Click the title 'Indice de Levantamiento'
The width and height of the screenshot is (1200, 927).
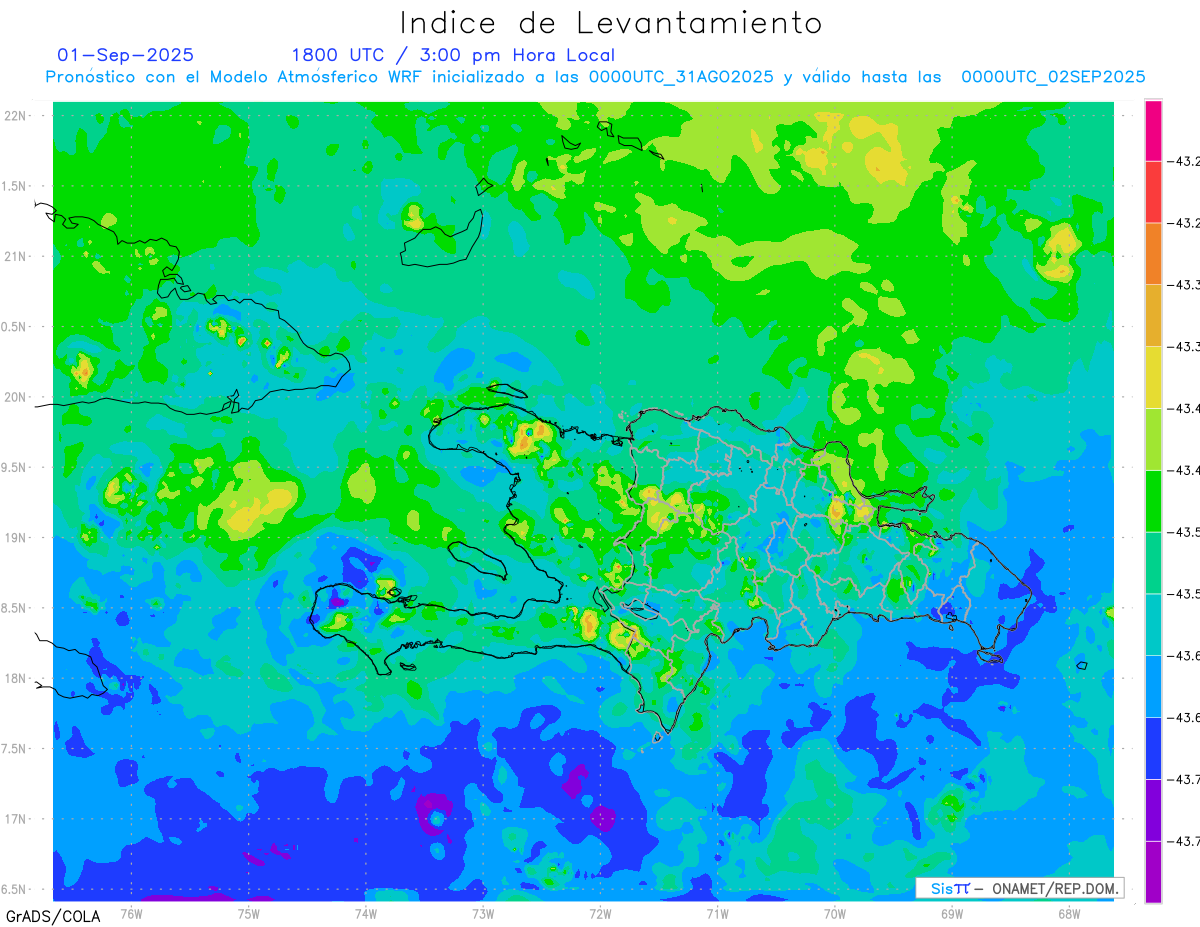pyautogui.click(x=611, y=23)
